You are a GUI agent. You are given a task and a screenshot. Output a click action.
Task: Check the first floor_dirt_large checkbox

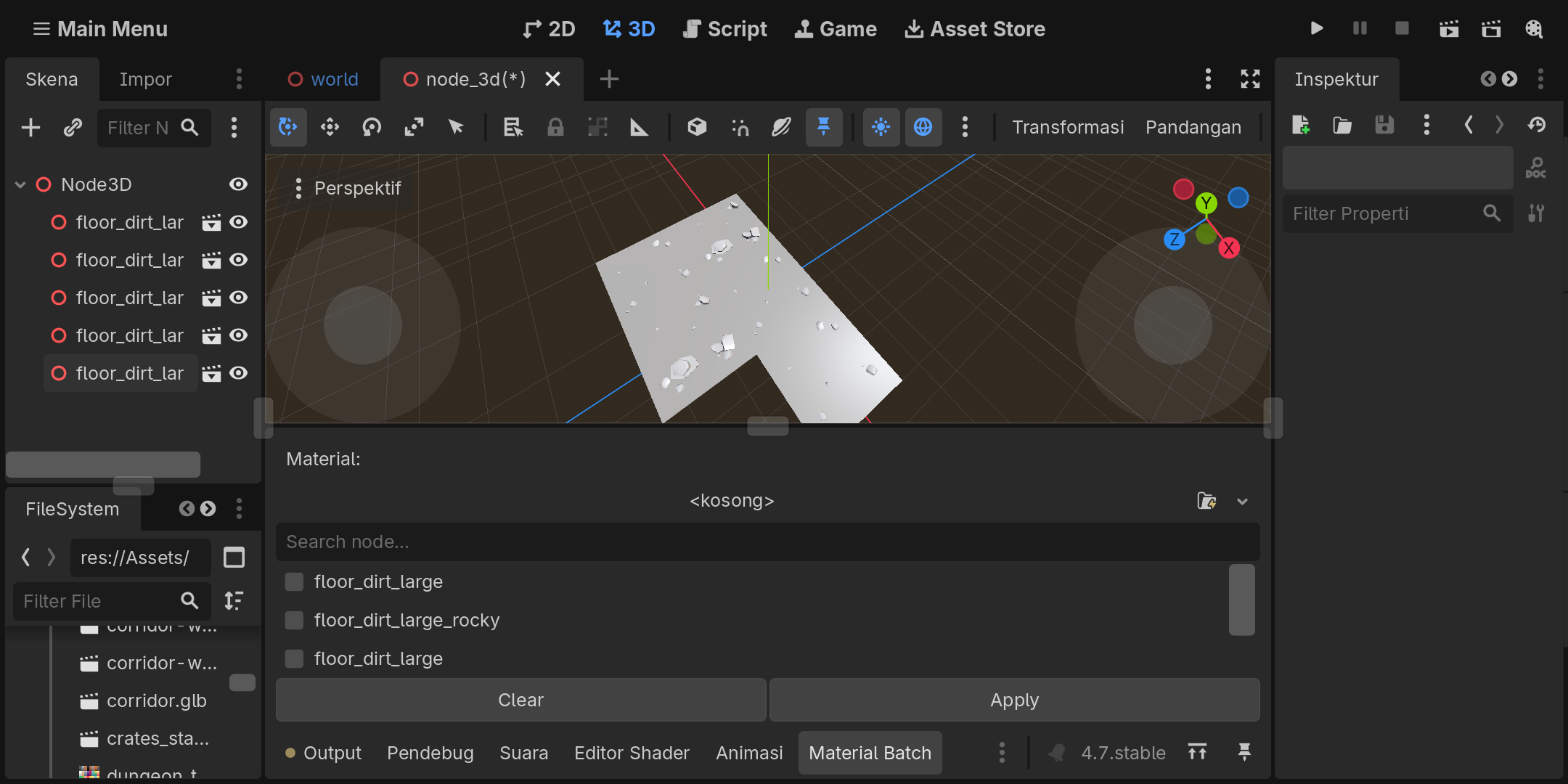pyautogui.click(x=294, y=582)
